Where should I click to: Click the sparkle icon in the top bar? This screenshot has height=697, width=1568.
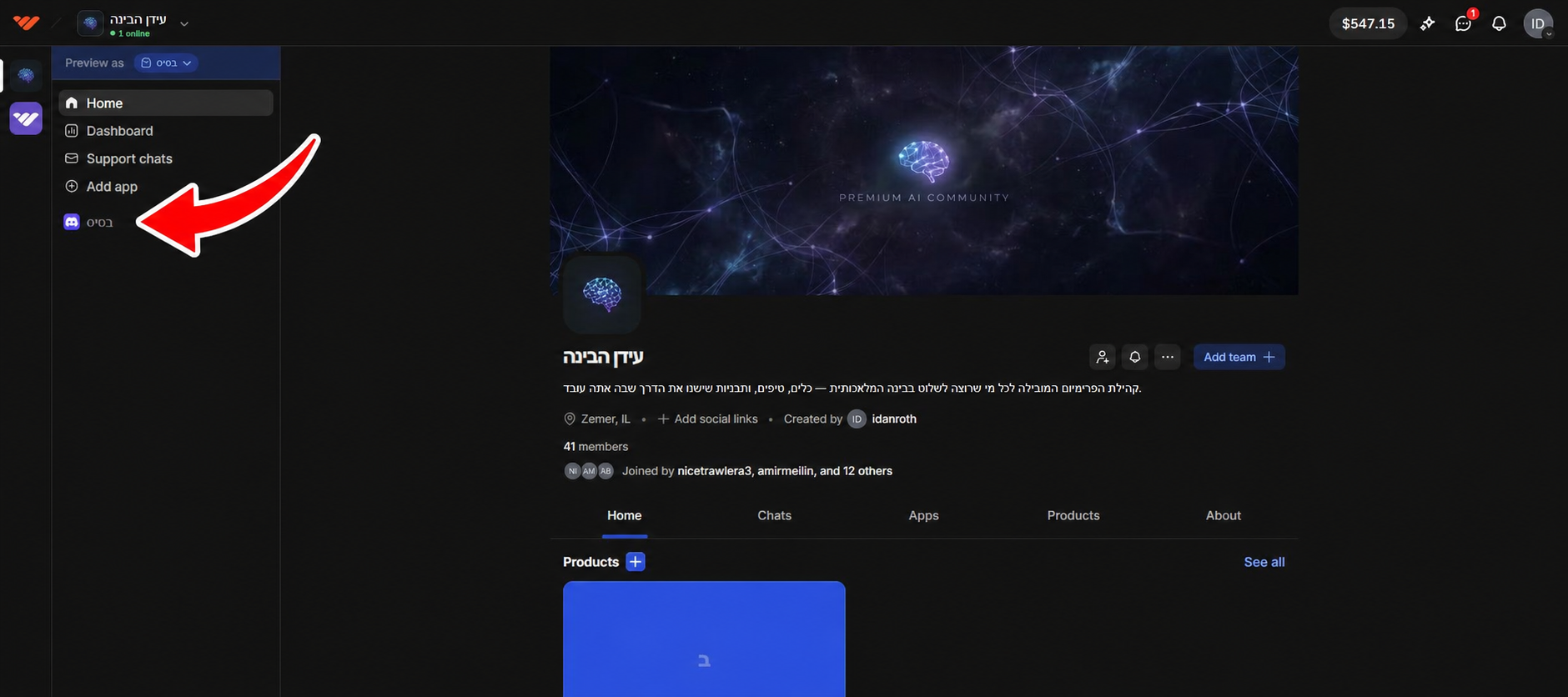click(1428, 23)
